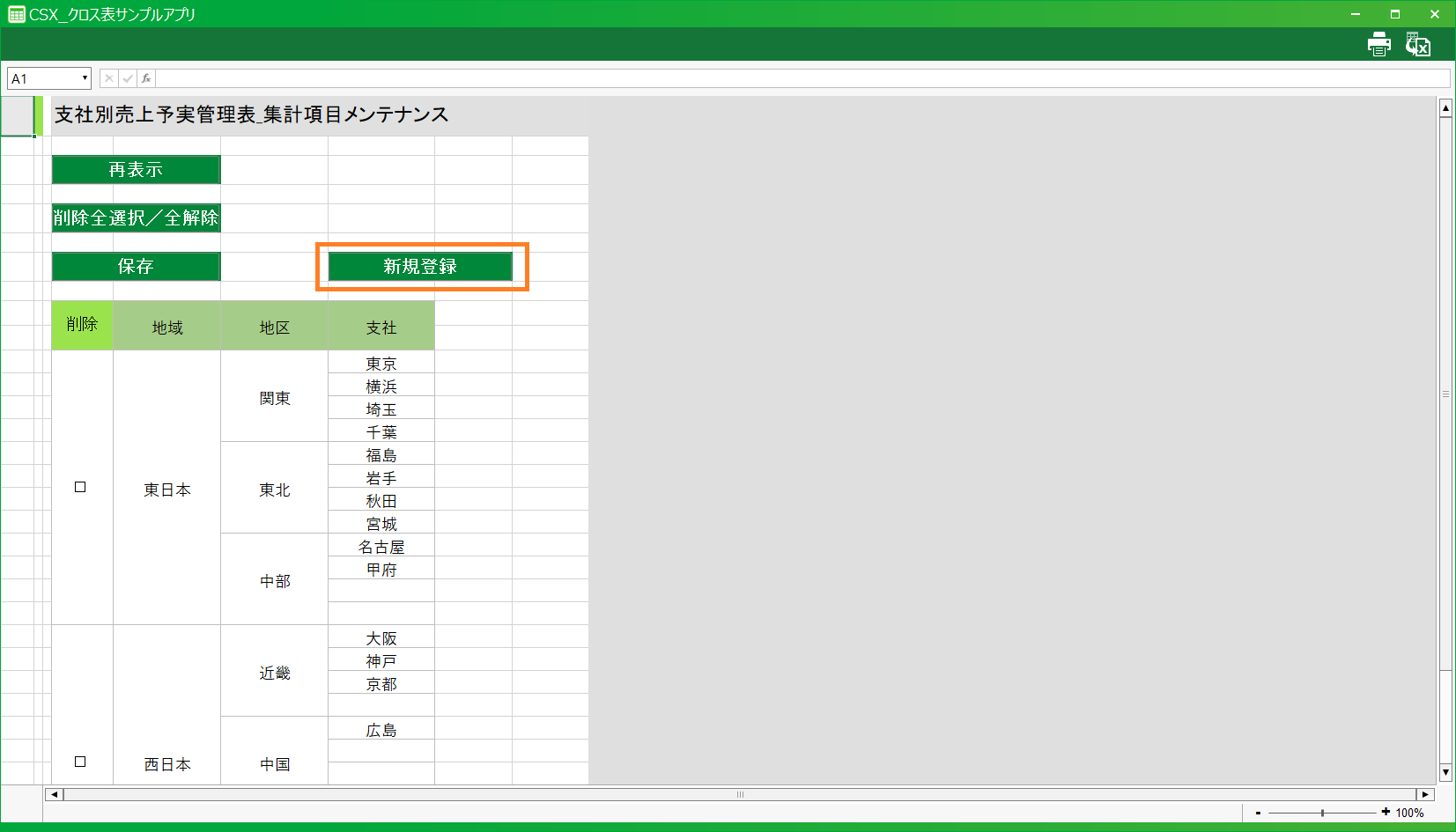Click the horizontal scrollbar right arrow
The height and width of the screenshot is (832, 1456).
tap(1425, 794)
